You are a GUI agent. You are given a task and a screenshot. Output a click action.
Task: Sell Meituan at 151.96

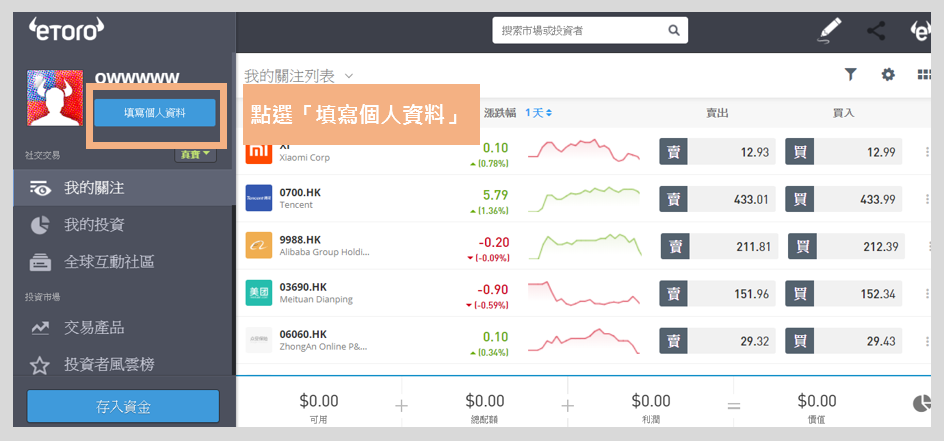click(718, 294)
